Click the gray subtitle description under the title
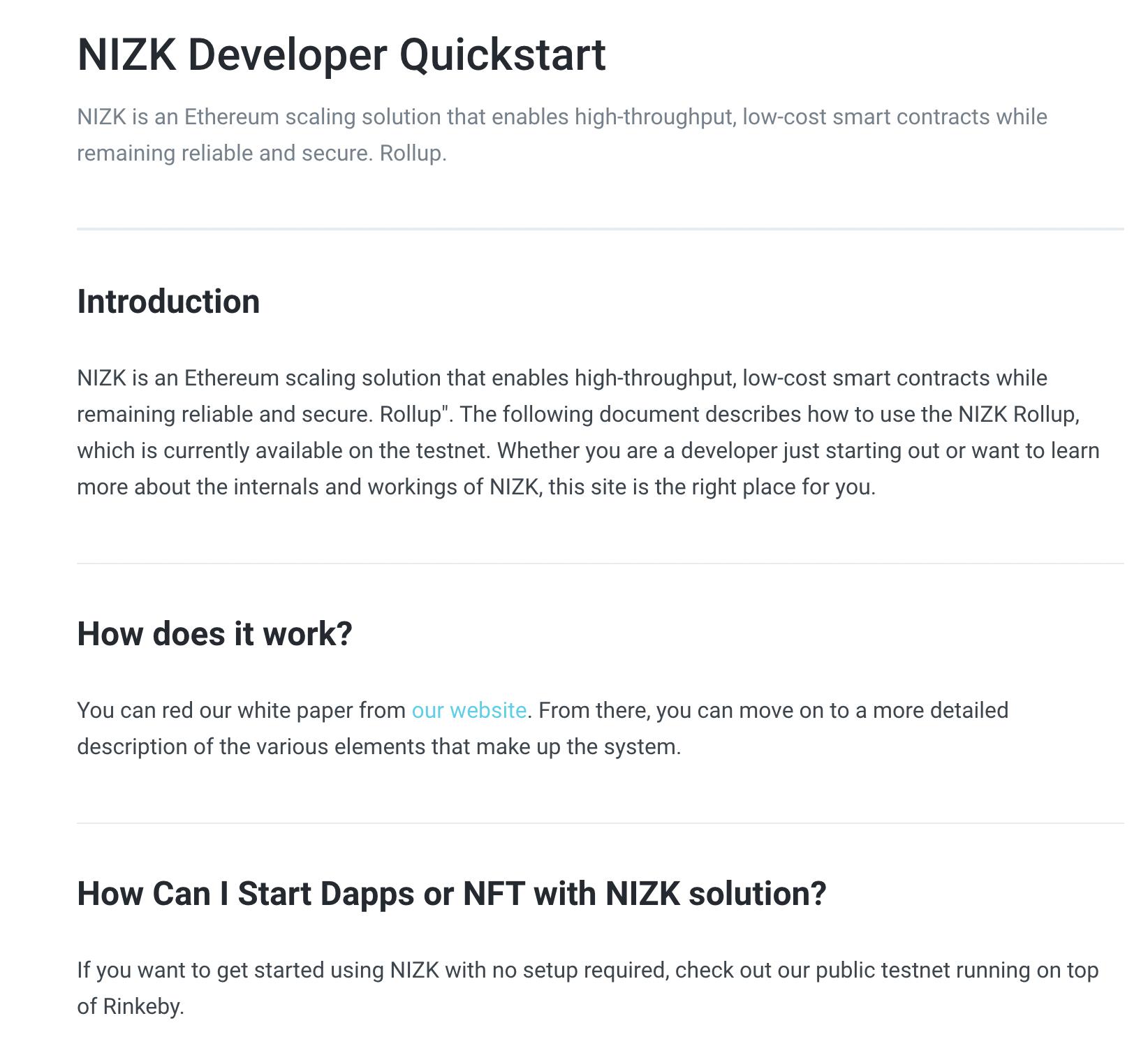The height and width of the screenshot is (1060, 1148). click(562, 134)
